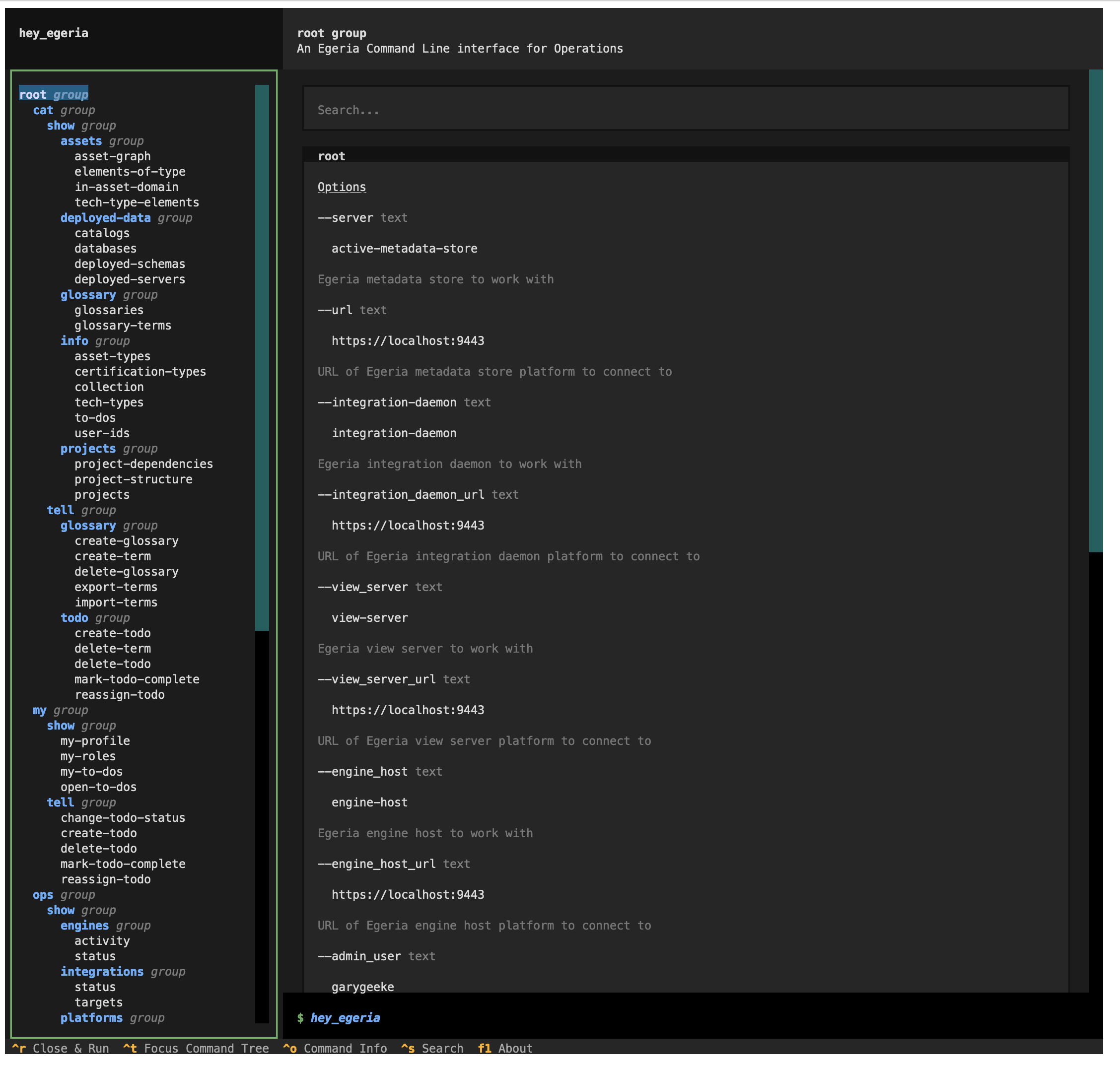
Task: Select in-asset-domain command
Action: (127, 187)
